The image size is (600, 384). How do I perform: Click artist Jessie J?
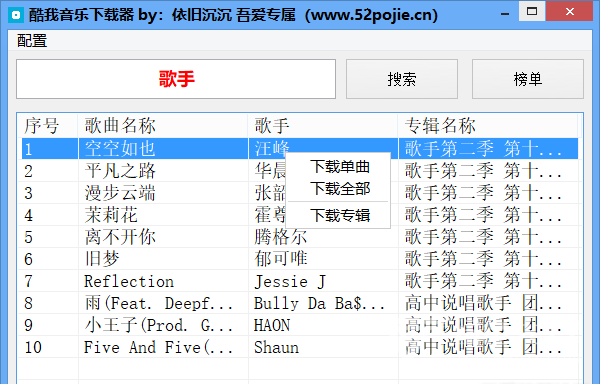coord(290,281)
